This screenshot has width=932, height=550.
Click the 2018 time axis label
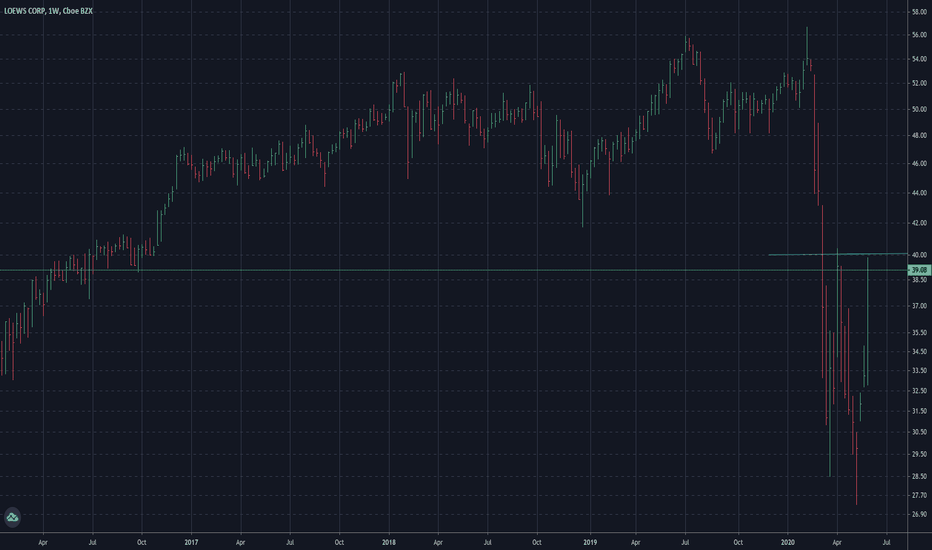(x=389, y=542)
